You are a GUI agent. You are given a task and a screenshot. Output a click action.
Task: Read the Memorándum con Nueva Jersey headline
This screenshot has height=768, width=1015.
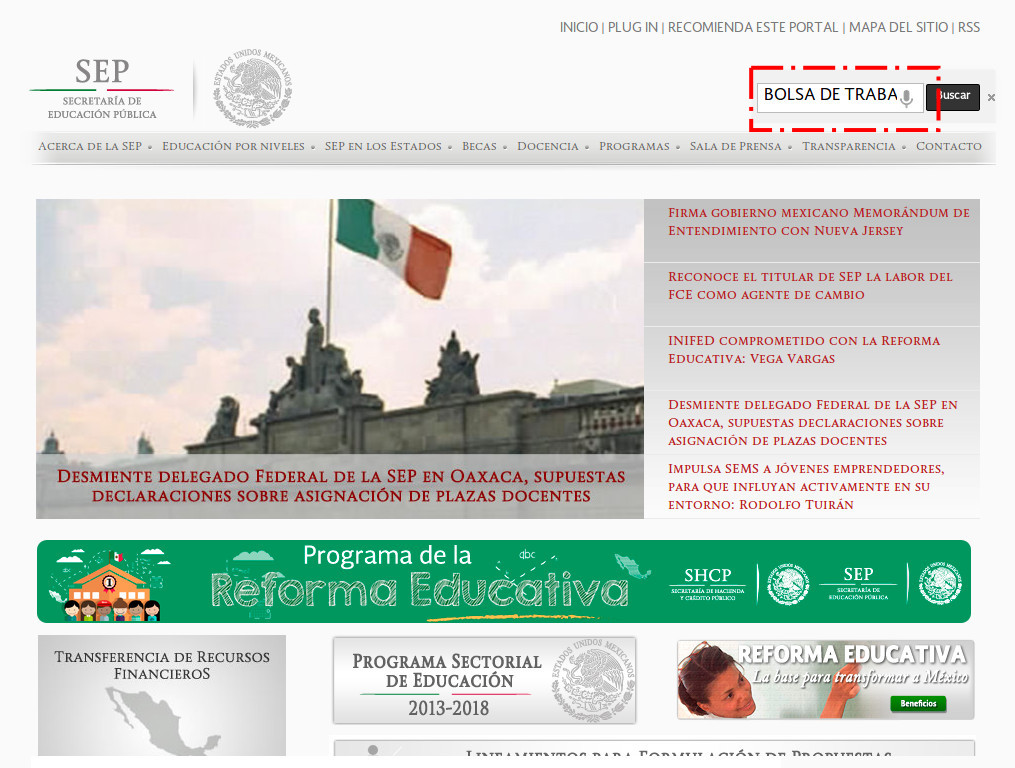click(x=818, y=222)
